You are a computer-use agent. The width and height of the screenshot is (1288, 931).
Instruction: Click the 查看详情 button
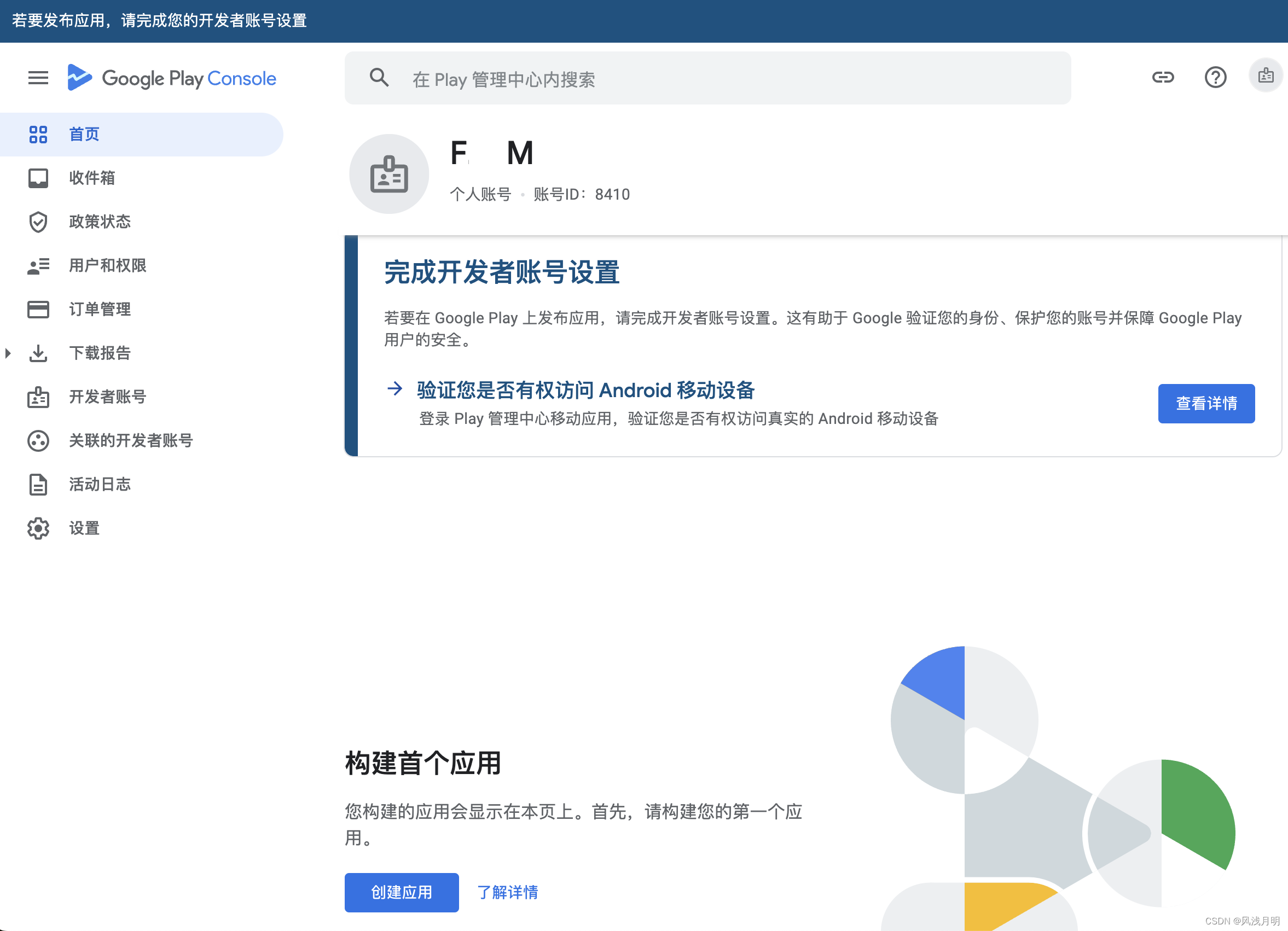click(1206, 404)
